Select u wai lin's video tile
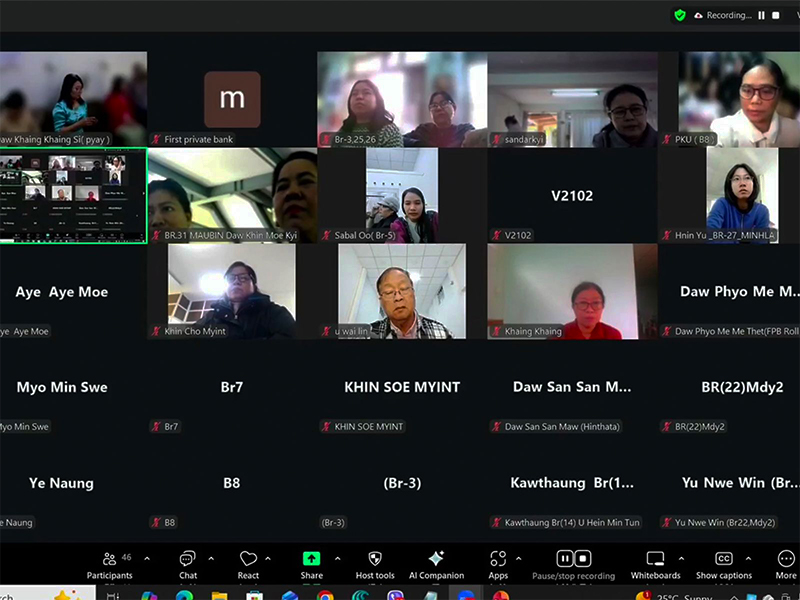 click(x=402, y=291)
